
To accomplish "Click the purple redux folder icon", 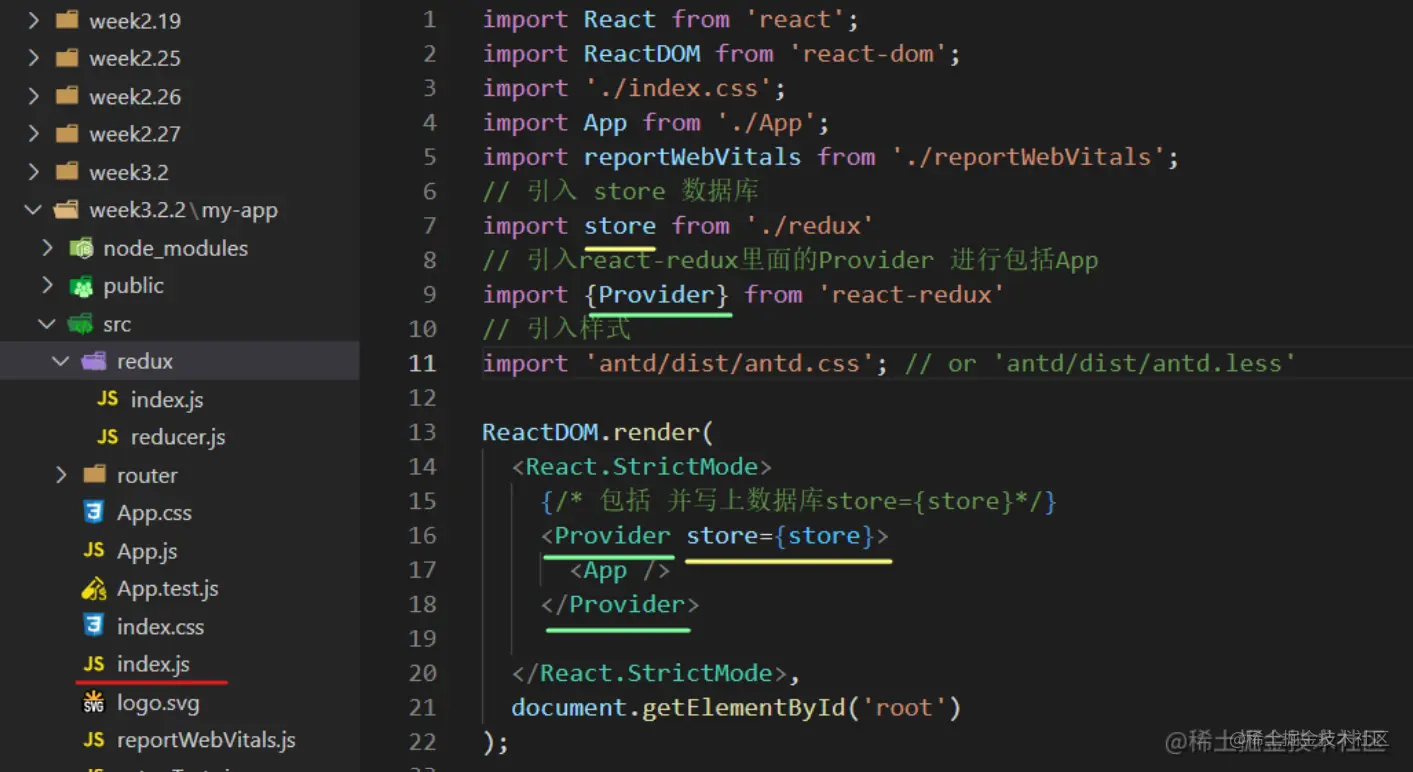I will pos(94,361).
